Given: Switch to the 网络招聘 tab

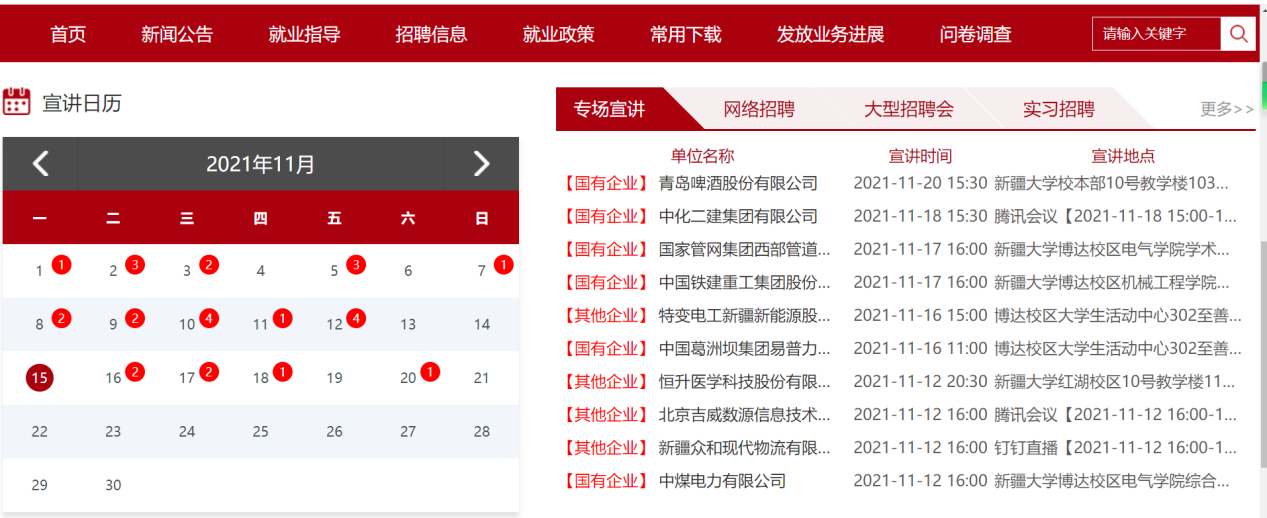Looking at the screenshot, I should (759, 109).
